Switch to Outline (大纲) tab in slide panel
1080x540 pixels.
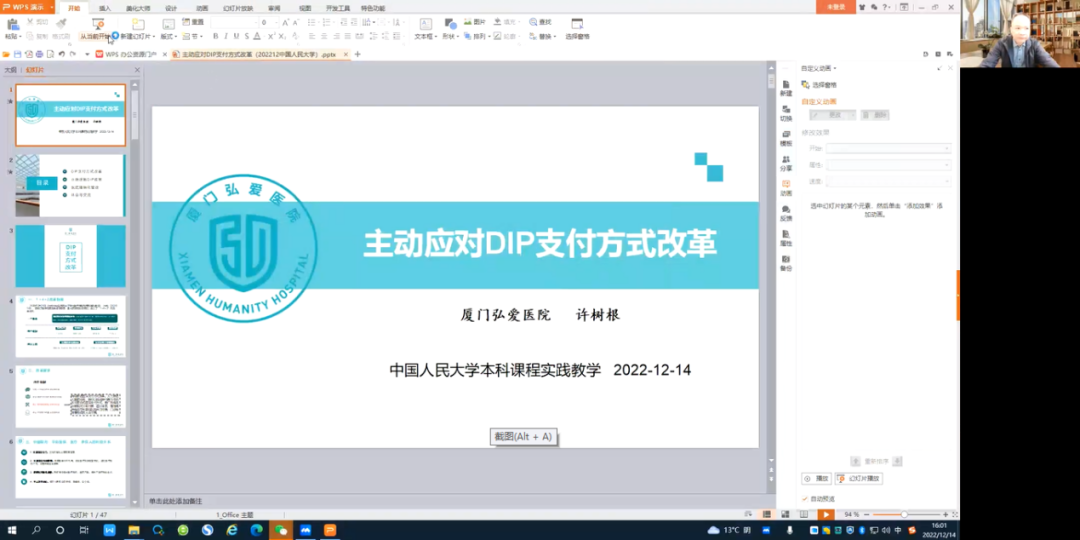(10, 70)
